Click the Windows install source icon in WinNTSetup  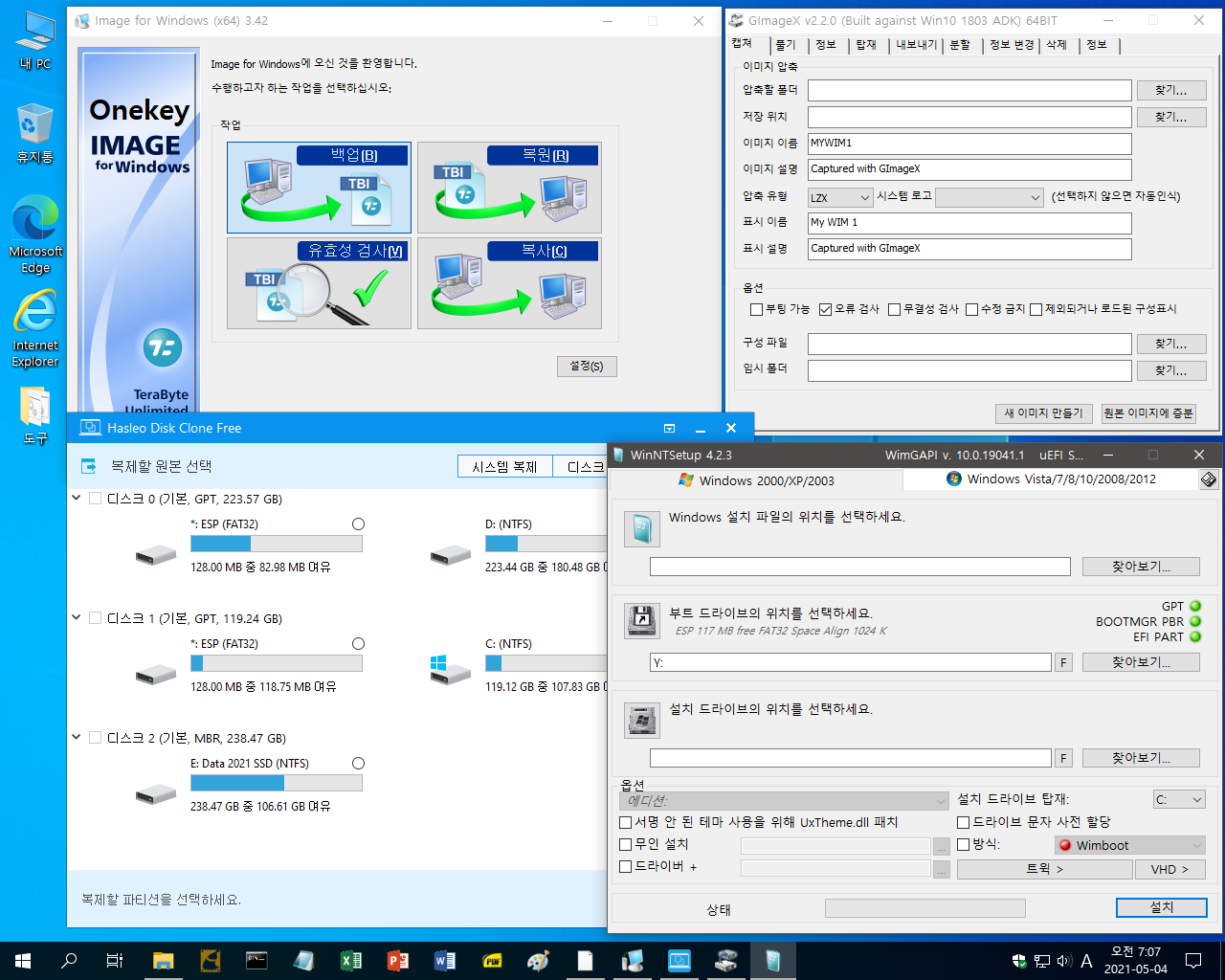point(641,528)
